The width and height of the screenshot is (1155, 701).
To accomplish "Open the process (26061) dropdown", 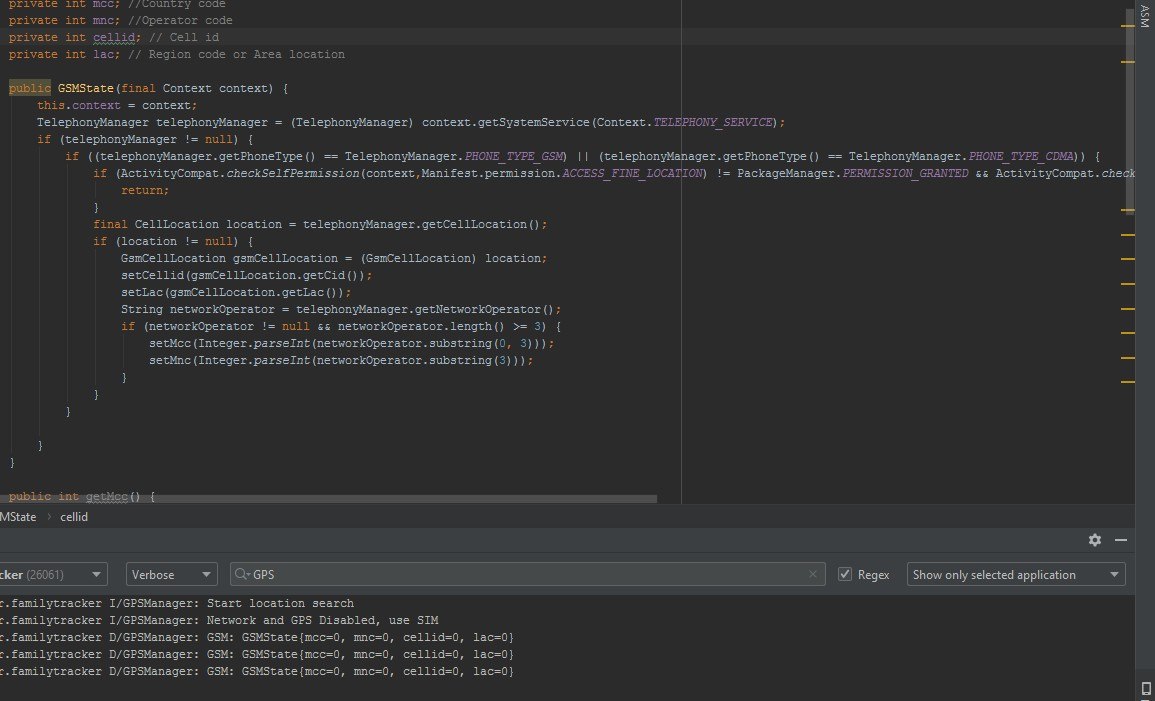I will click(x=53, y=574).
